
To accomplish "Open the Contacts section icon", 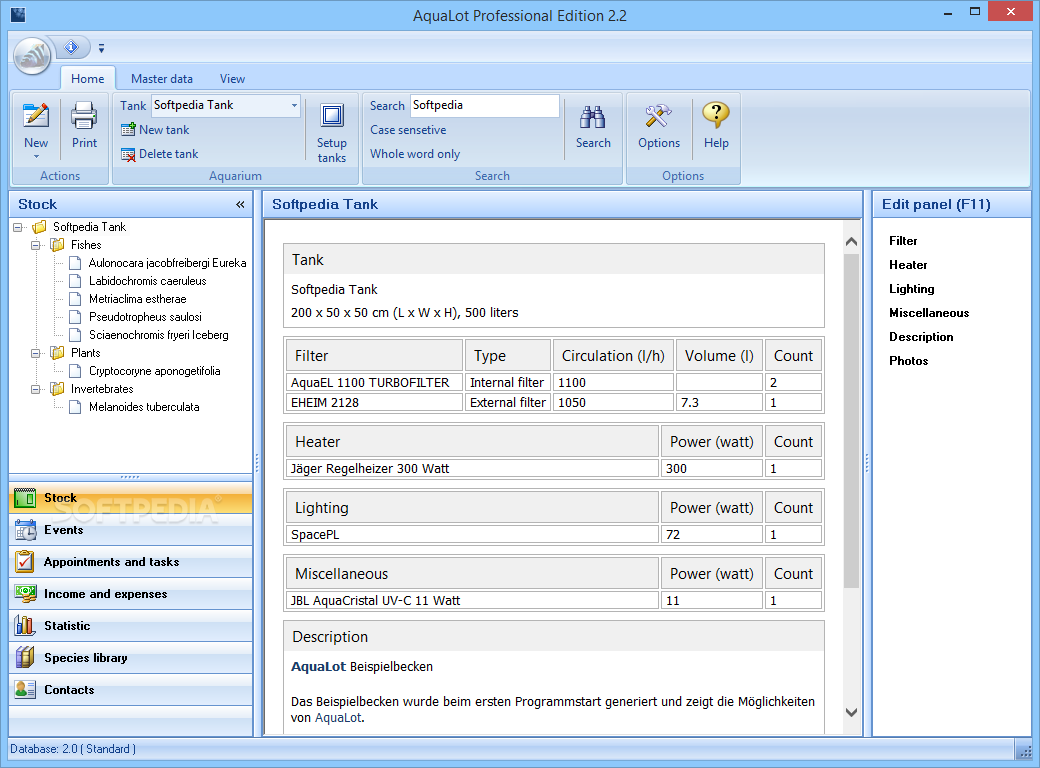I will point(25,689).
